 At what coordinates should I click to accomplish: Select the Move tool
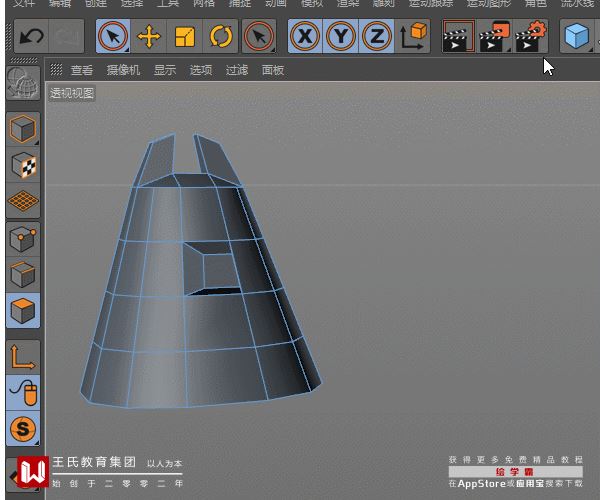click(149, 36)
